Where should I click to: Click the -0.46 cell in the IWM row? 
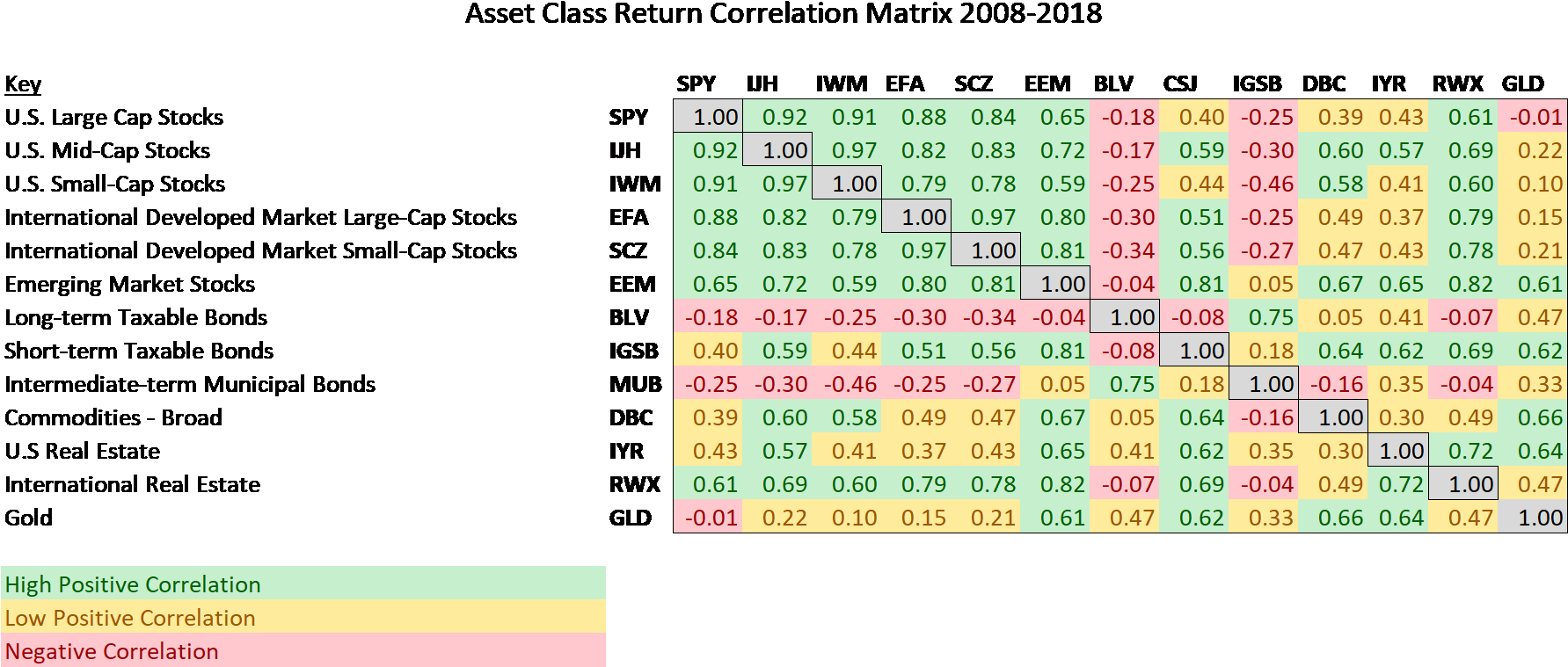tap(1264, 184)
